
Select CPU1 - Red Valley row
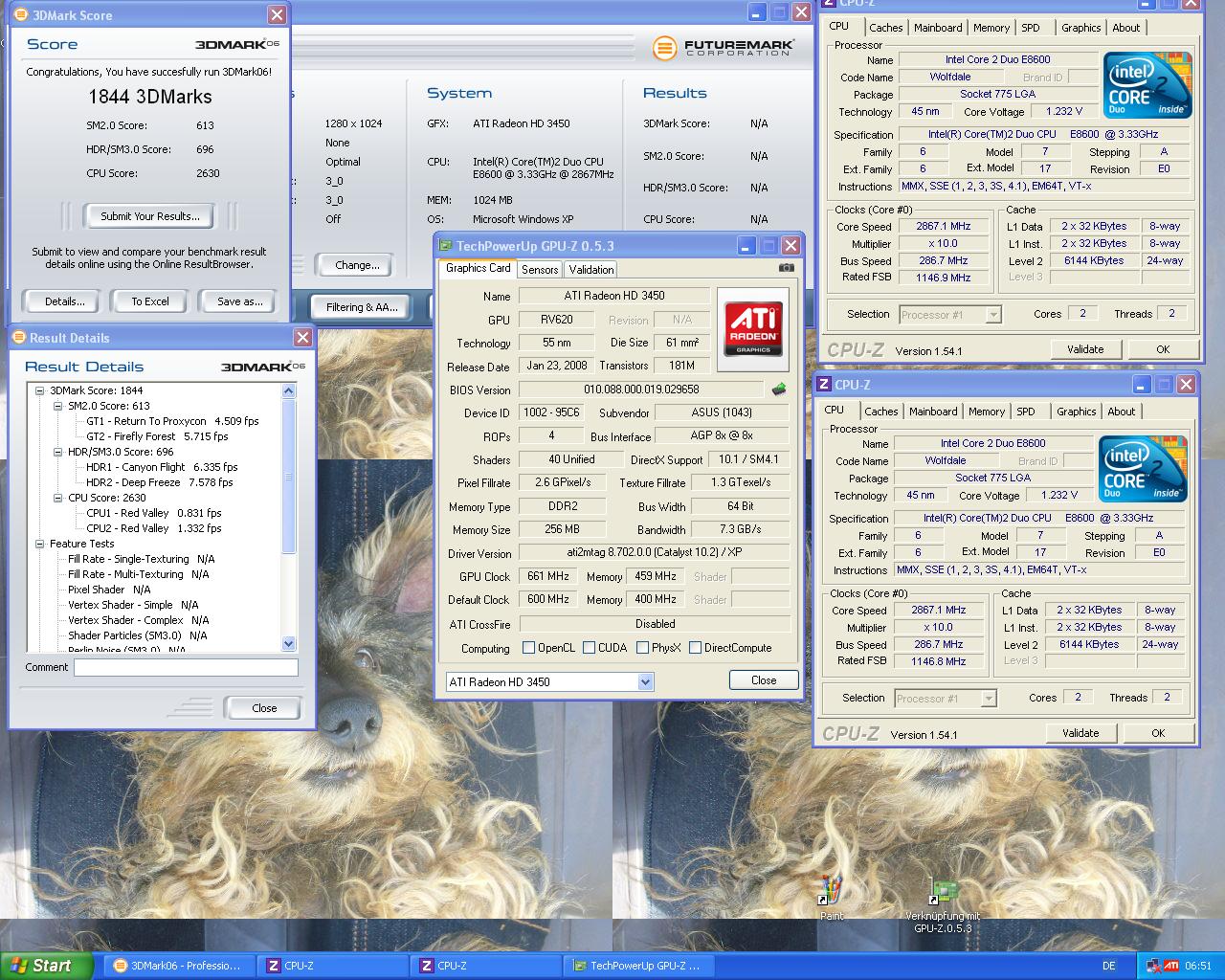pyautogui.click(x=154, y=513)
